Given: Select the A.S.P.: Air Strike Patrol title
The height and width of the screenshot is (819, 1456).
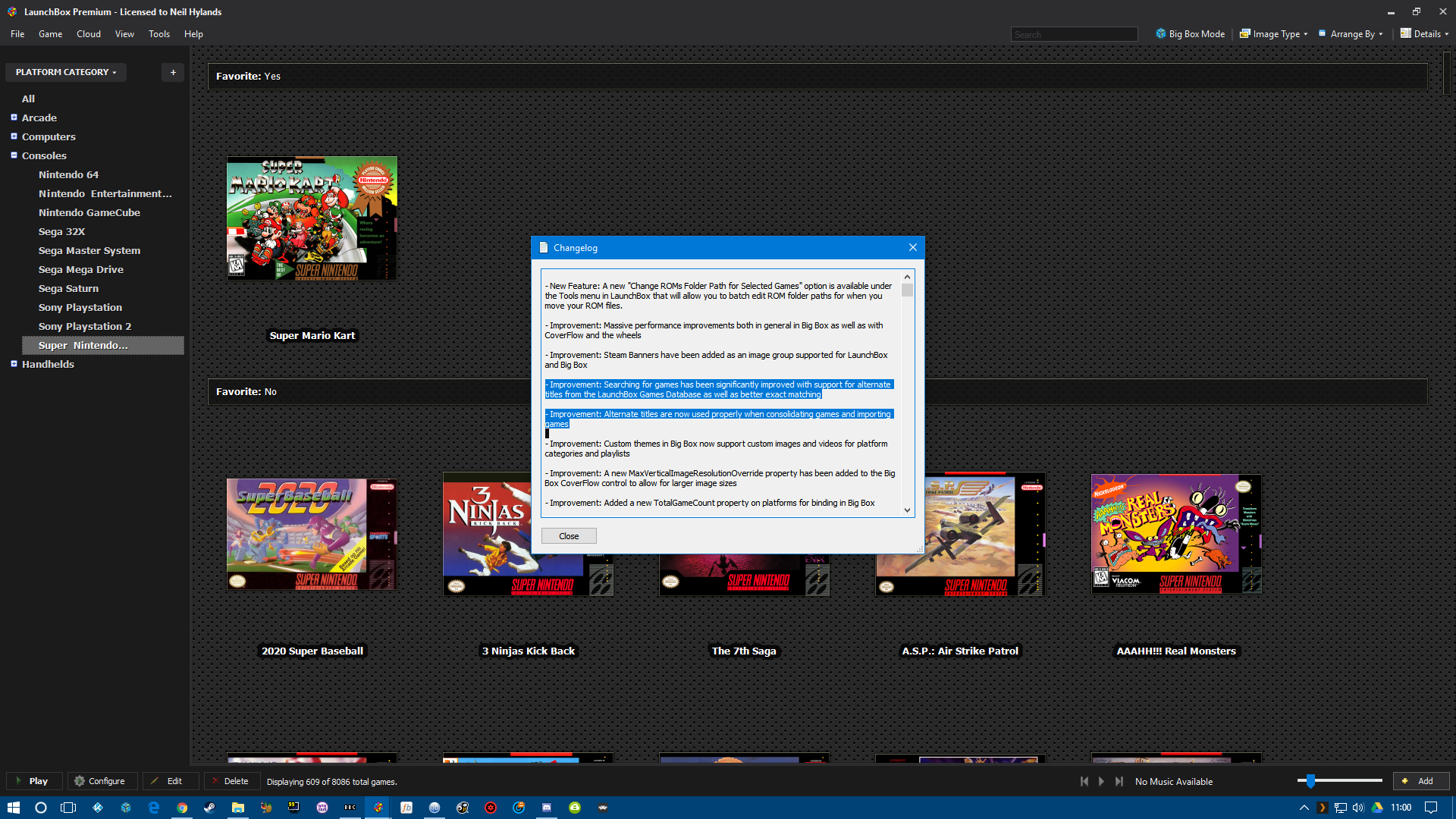Looking at the screenshot, I should tap(960, 651).
